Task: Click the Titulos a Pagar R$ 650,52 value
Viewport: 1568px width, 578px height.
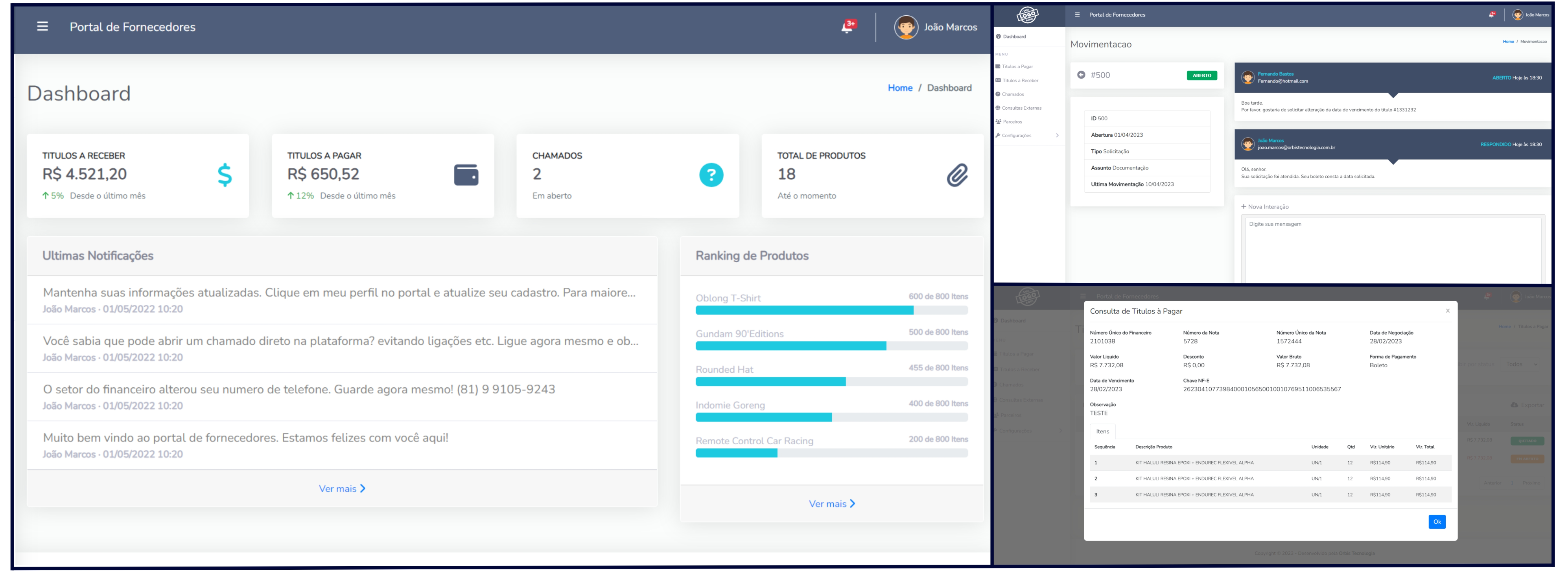Action: pyautogui.click(x=323, y=174)
